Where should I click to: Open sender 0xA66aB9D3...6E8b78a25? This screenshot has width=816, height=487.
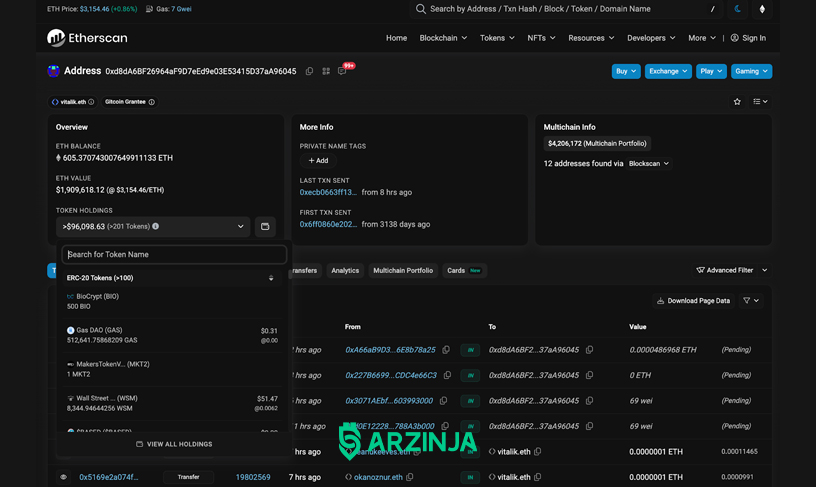[390, 350]
